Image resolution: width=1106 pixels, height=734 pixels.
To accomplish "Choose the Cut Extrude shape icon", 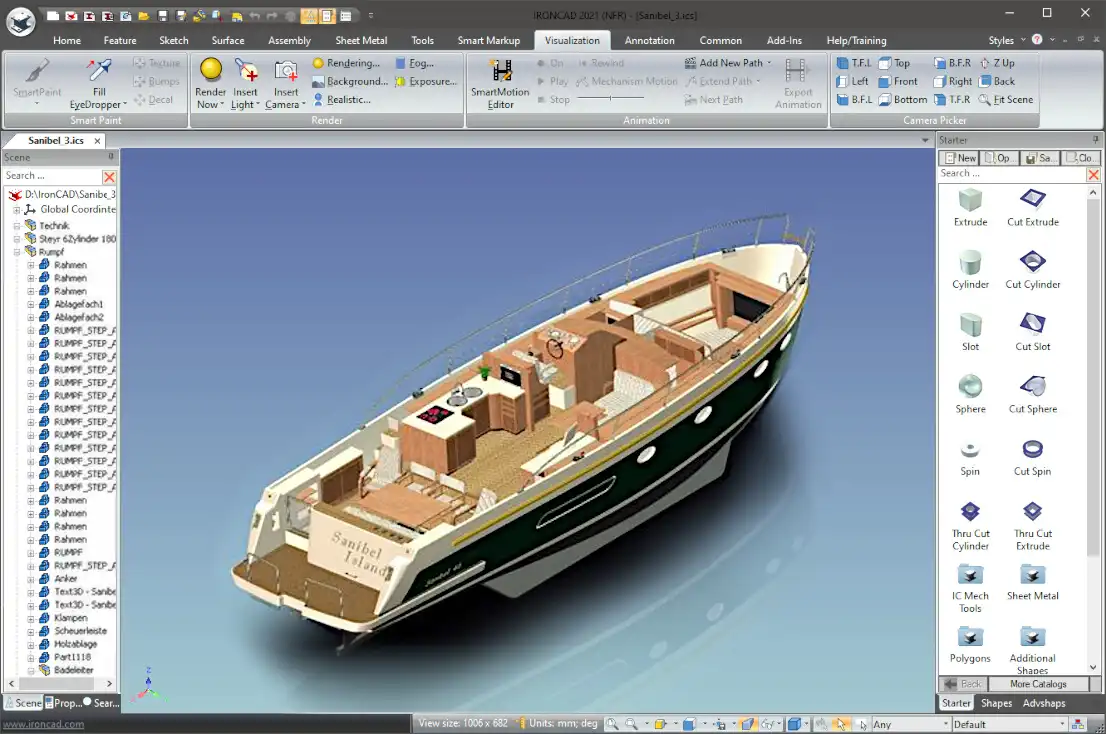I will [1032, 200].
